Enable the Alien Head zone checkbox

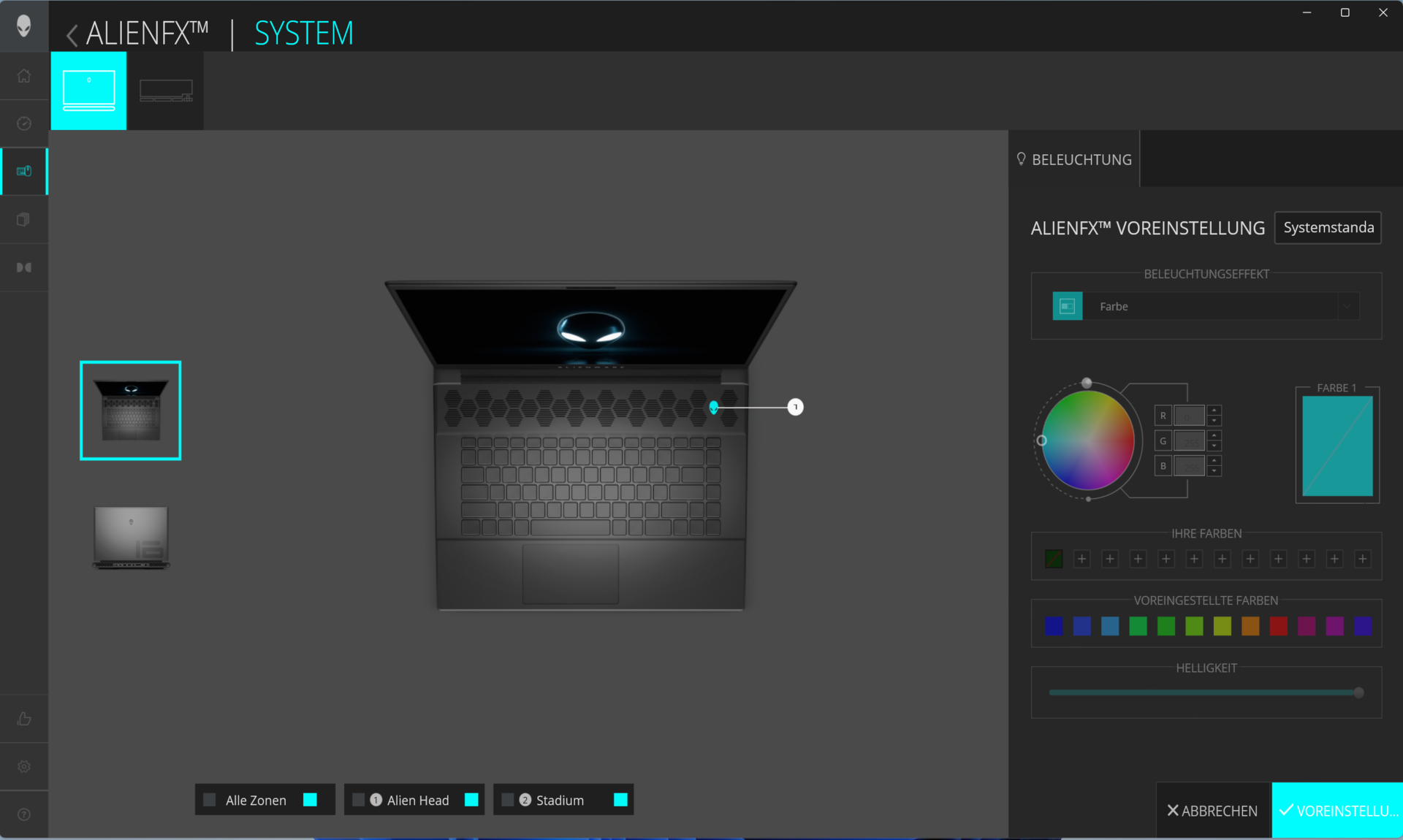(x=358, y=800)
